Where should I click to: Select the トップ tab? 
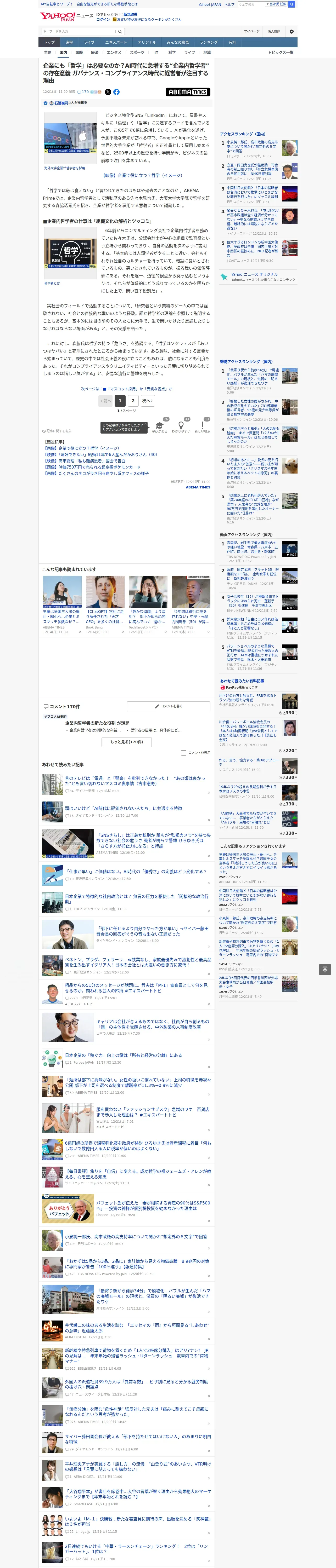(49, 43)
